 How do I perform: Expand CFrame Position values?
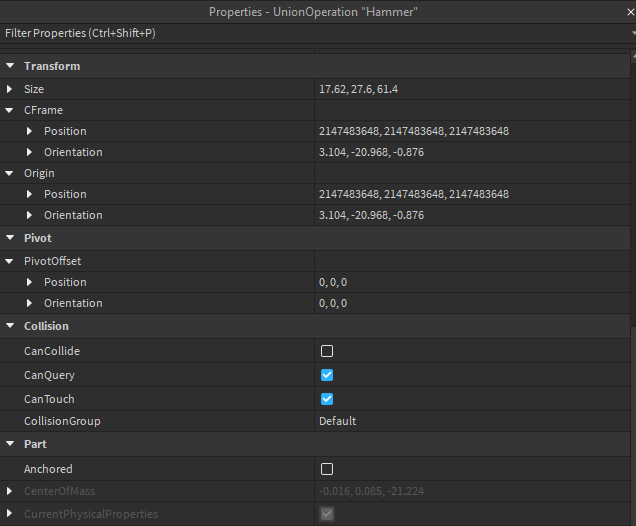30,131
